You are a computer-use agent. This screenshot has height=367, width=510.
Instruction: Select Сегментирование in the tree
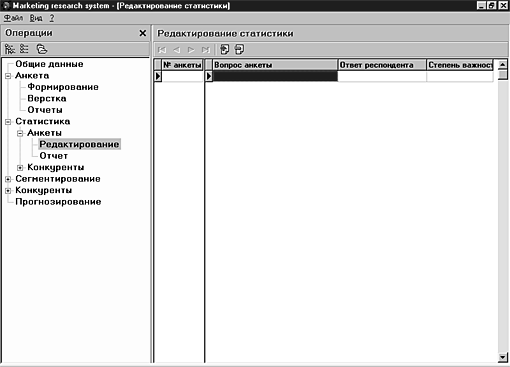click(58, 179)
